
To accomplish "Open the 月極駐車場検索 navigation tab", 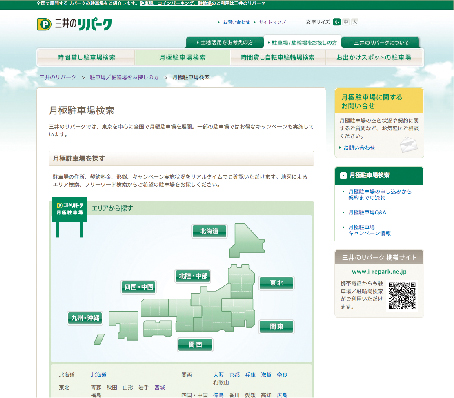I will click(183, 57).
